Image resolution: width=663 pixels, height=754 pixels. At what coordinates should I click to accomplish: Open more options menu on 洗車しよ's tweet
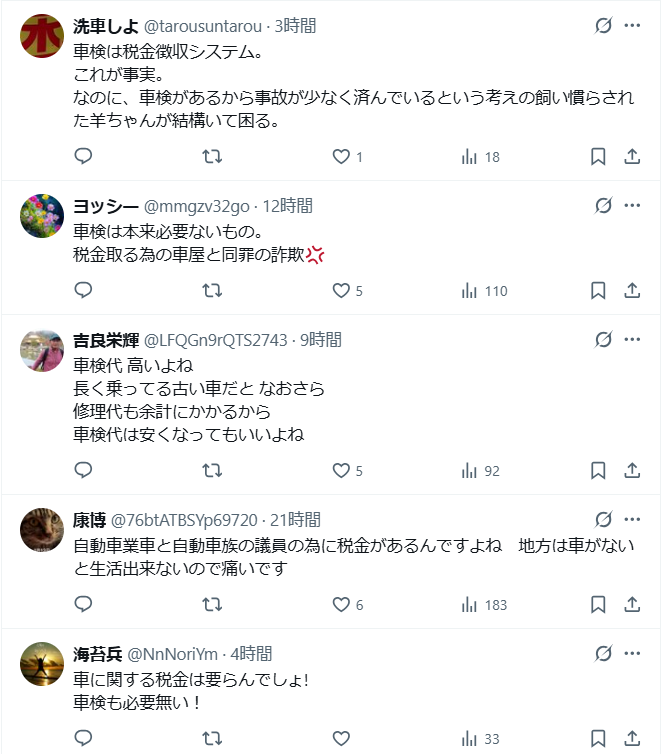pos(632,25)
